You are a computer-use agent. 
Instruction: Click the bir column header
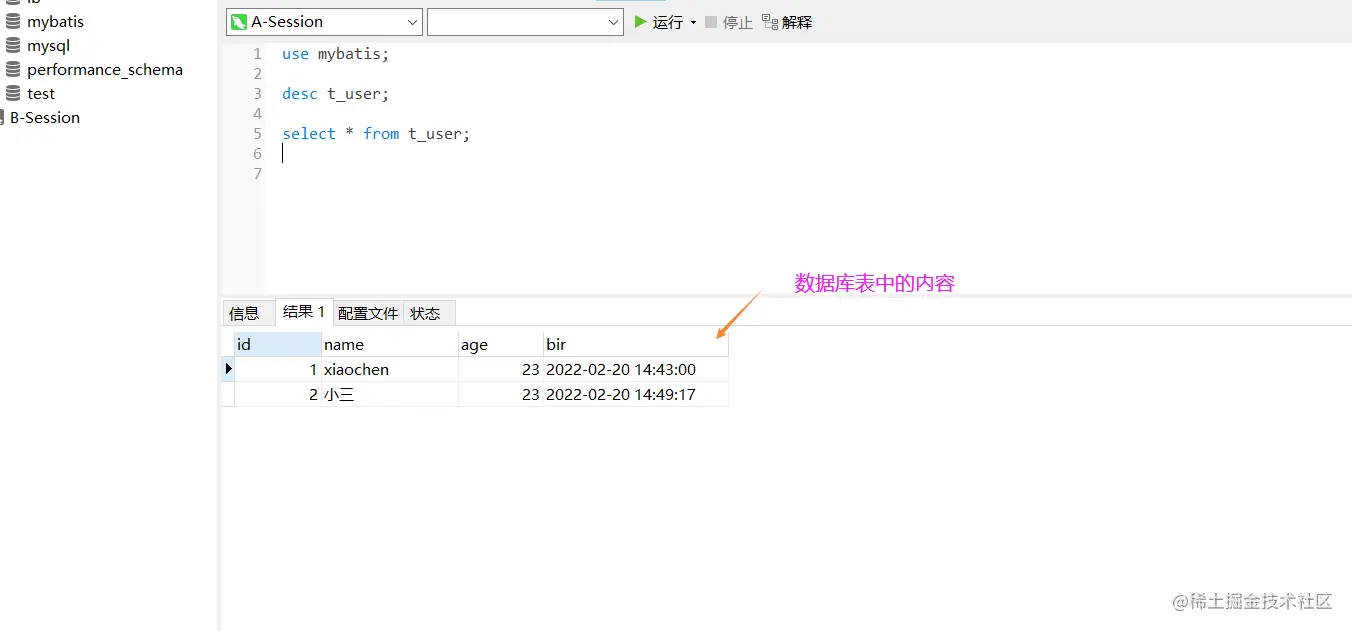pos(636,344)
